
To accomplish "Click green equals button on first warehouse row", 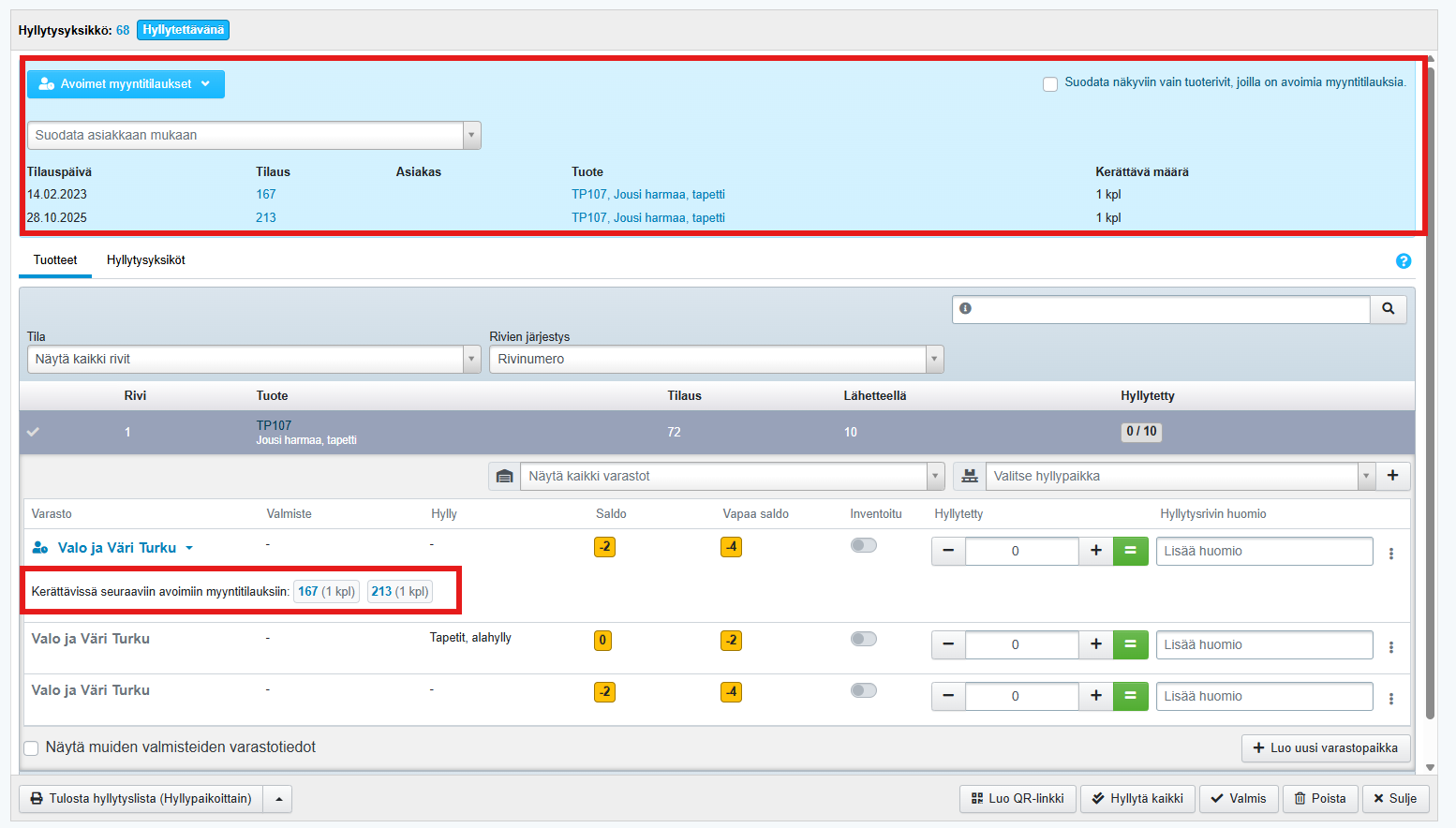I will (1130, 551).
